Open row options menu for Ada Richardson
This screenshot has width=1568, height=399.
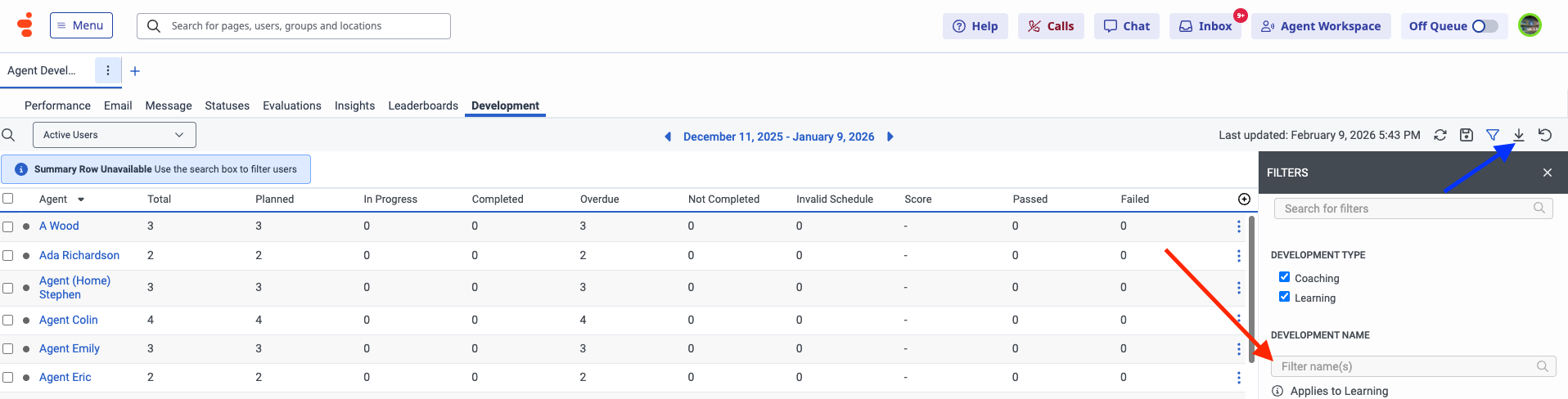tap(1238, 256)
